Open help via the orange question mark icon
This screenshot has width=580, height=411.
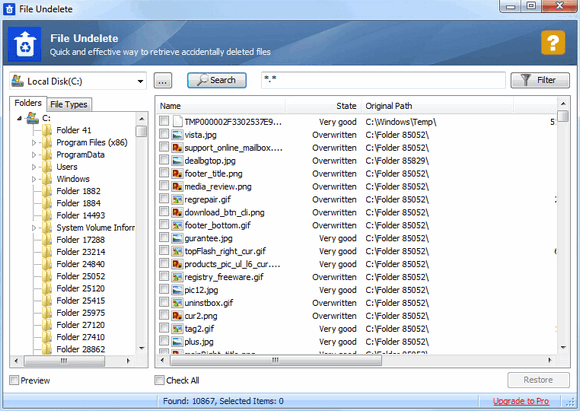553,43
